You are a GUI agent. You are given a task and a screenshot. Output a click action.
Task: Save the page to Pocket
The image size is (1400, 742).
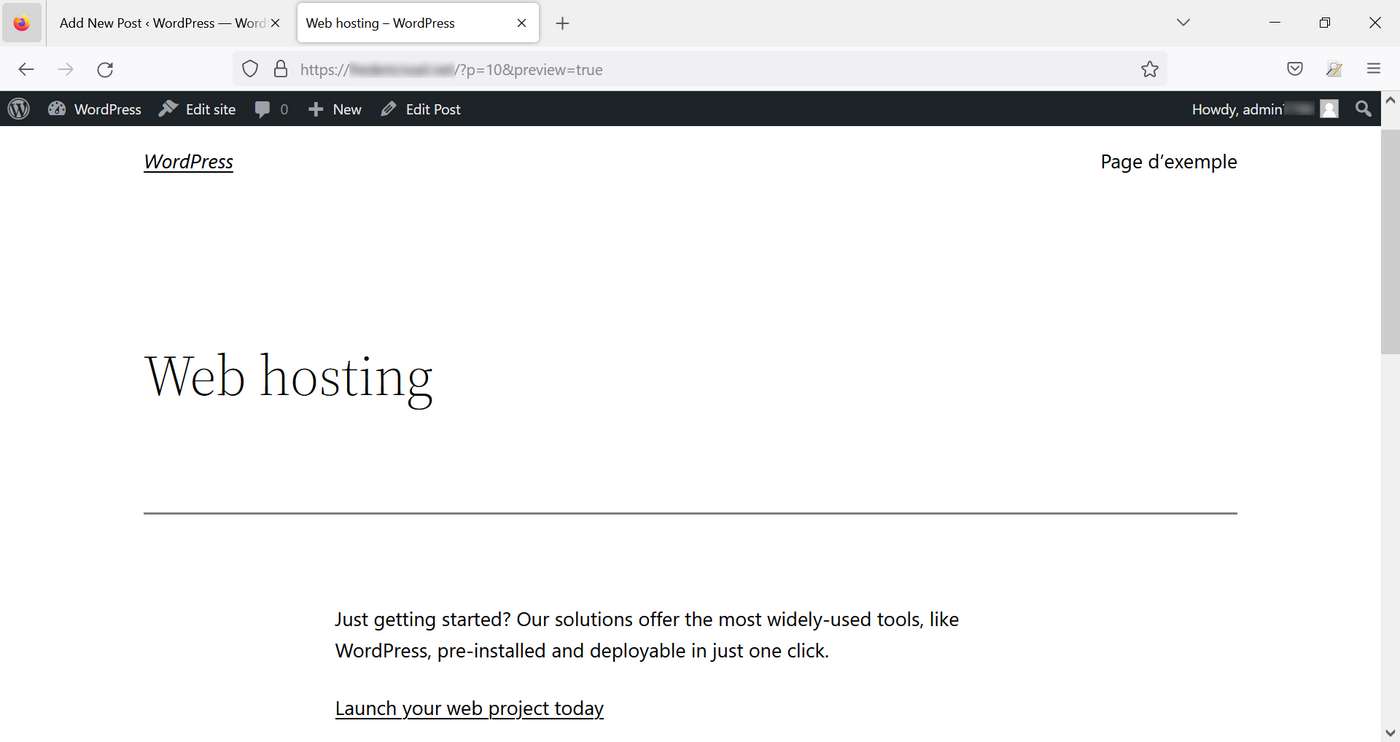tap(1294, 69)
